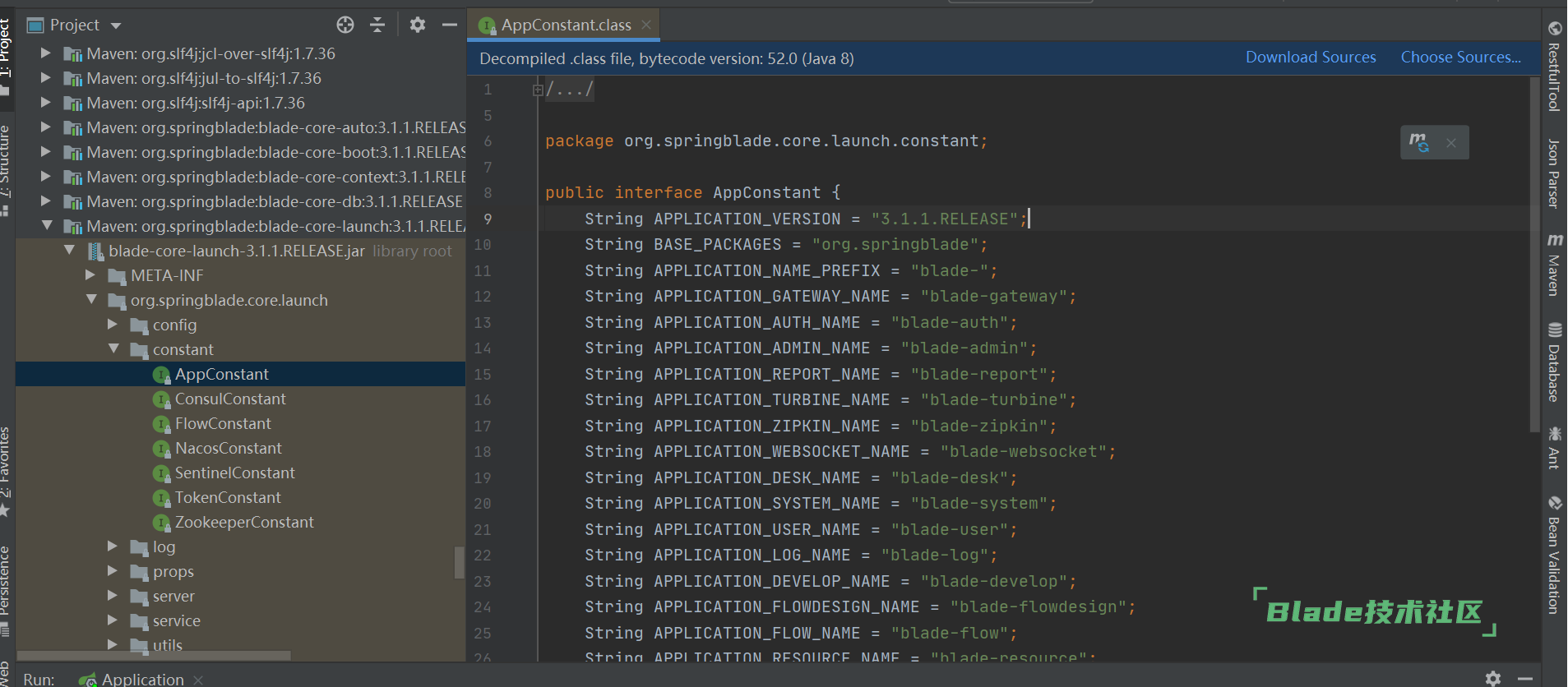The image size is (1568, 687).
Task: Click "blade-gateway" string on line 12
Action: point(993,296)
